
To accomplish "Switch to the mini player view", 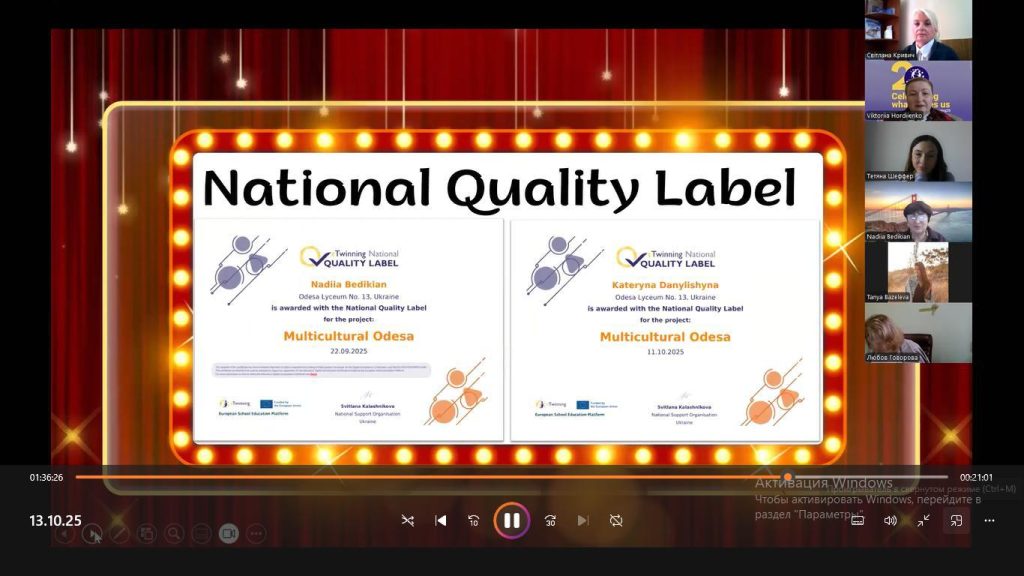I will [956, 520].
